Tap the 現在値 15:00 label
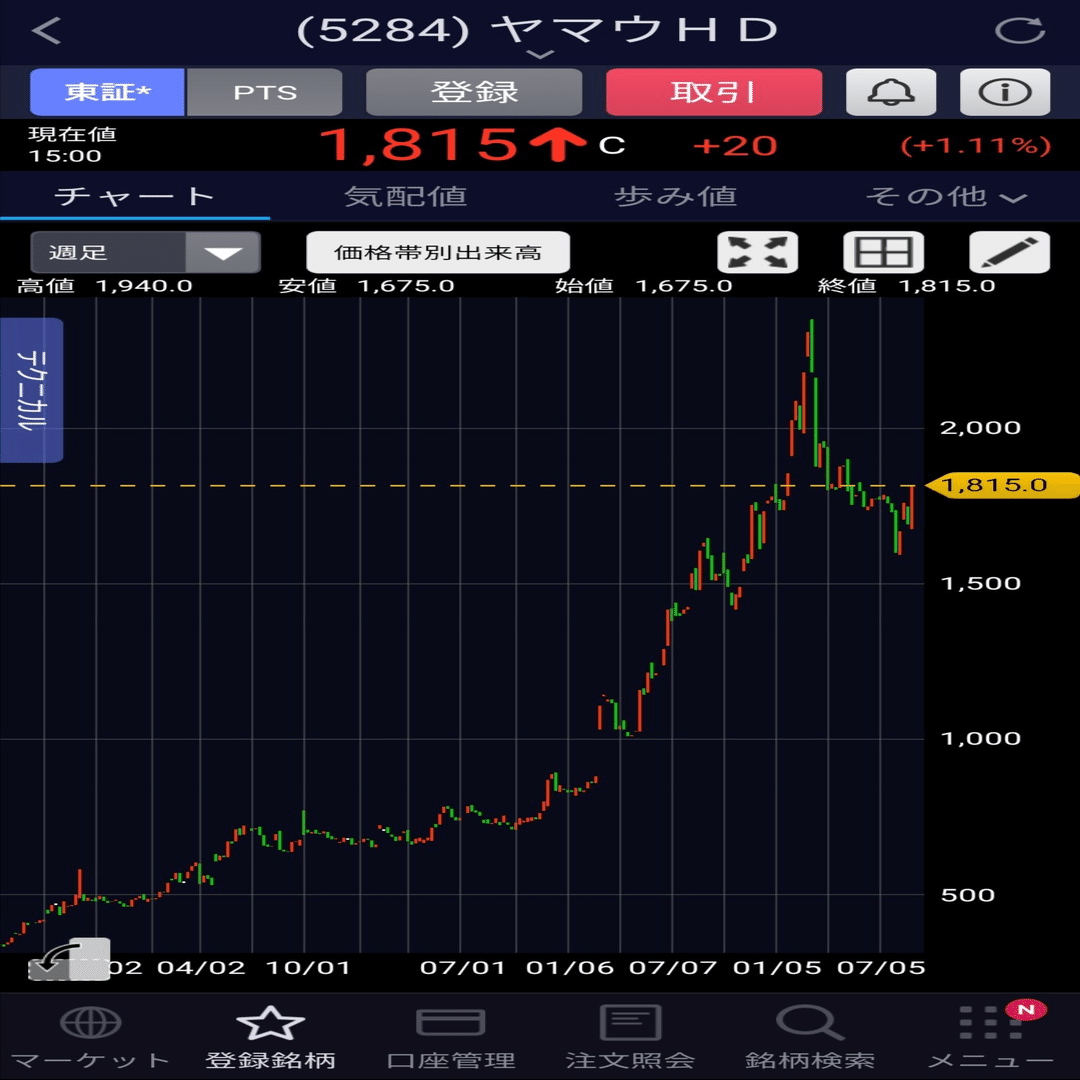 coord(72,145)
